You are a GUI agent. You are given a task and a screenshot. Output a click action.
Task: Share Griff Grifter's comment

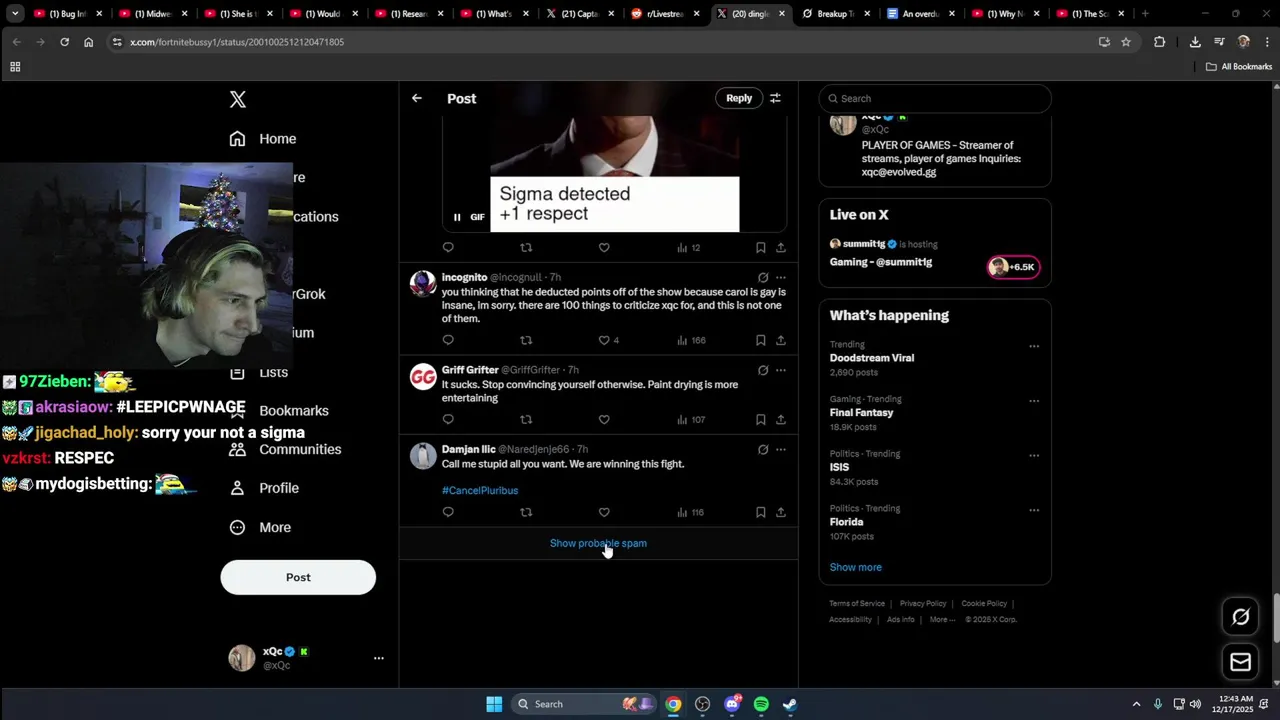[781, 420]
